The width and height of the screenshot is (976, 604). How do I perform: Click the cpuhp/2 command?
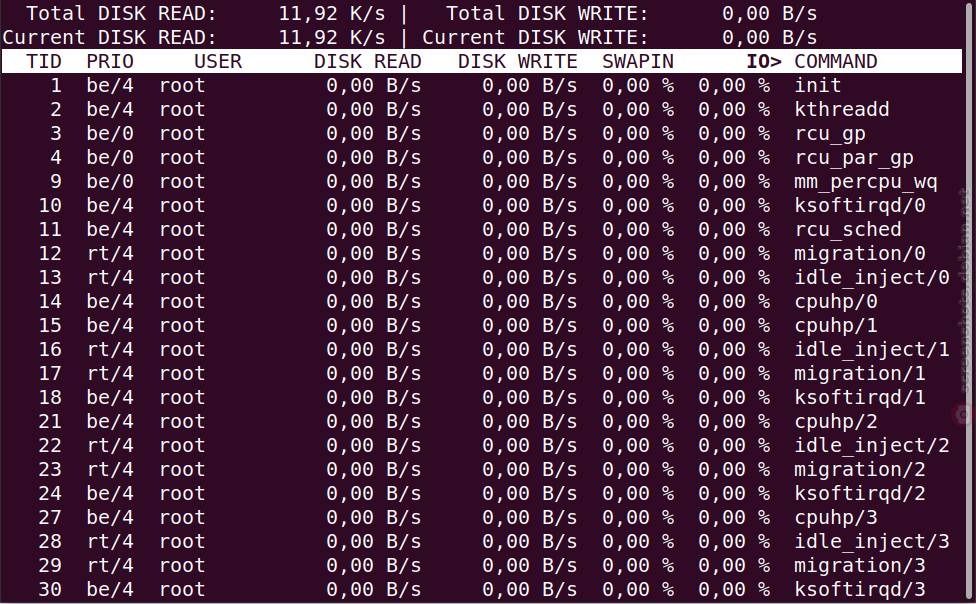(836, 422)
